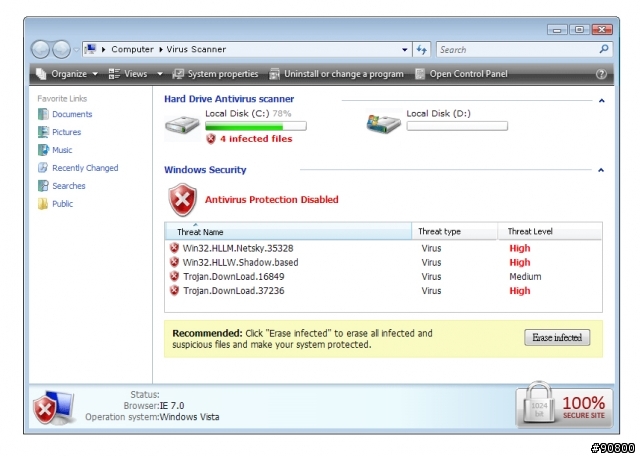This screenshot has height=456, width=640.
Task: Open Control Panel from toolbar
Action: click(x=461, y=74)
